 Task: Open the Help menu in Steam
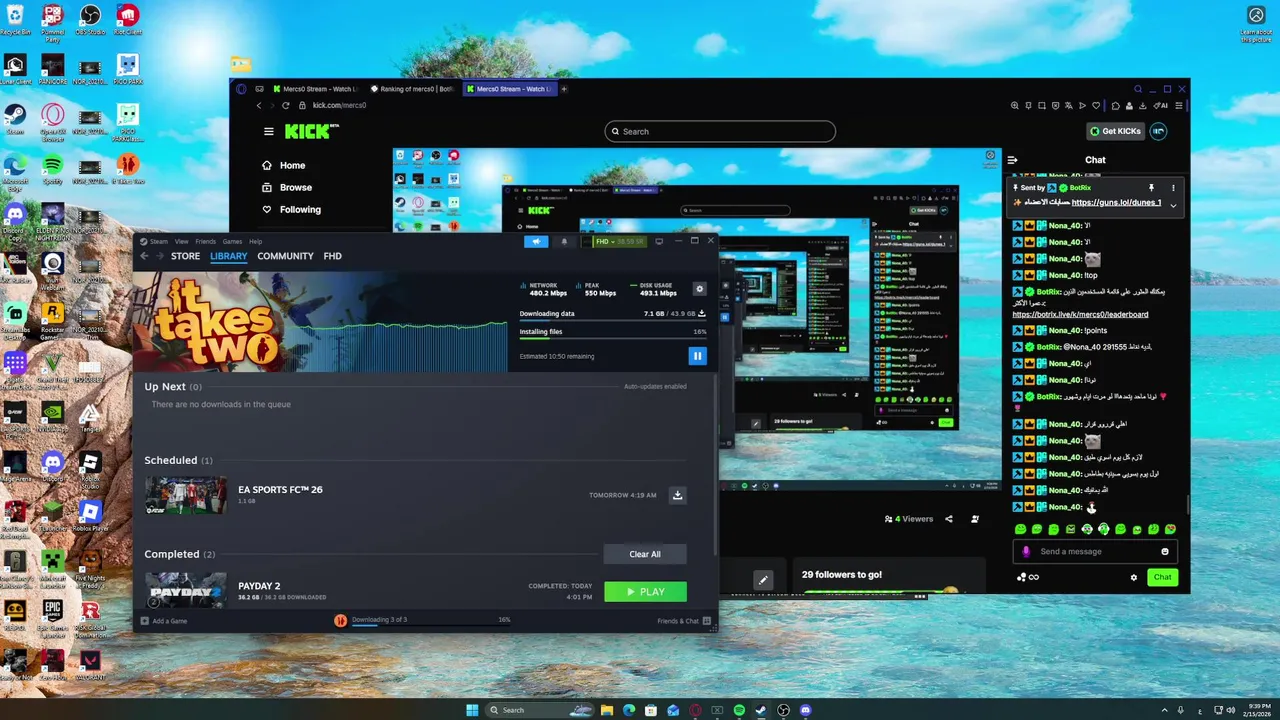pos(255,241)
